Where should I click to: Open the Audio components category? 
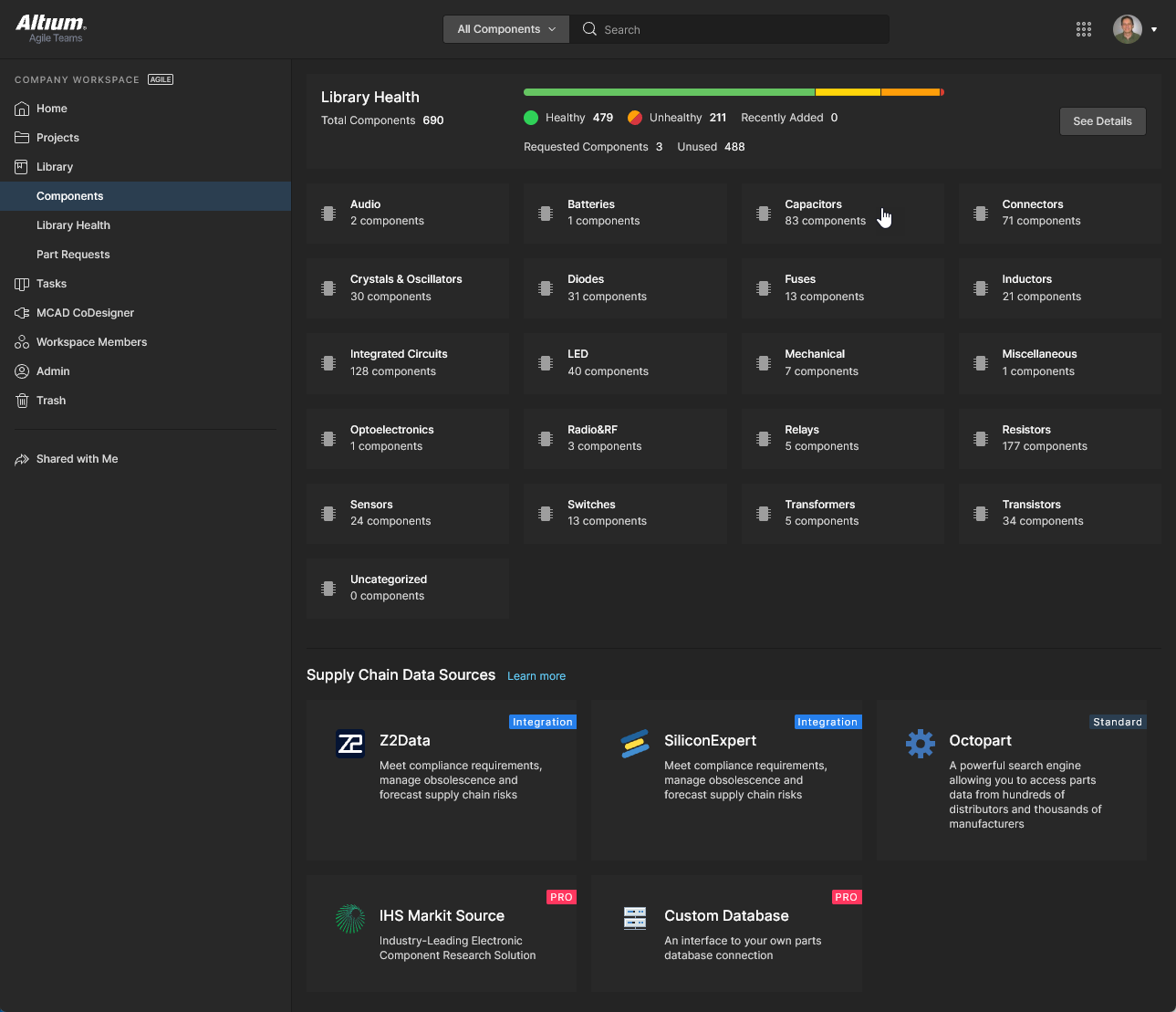(408, 214)
